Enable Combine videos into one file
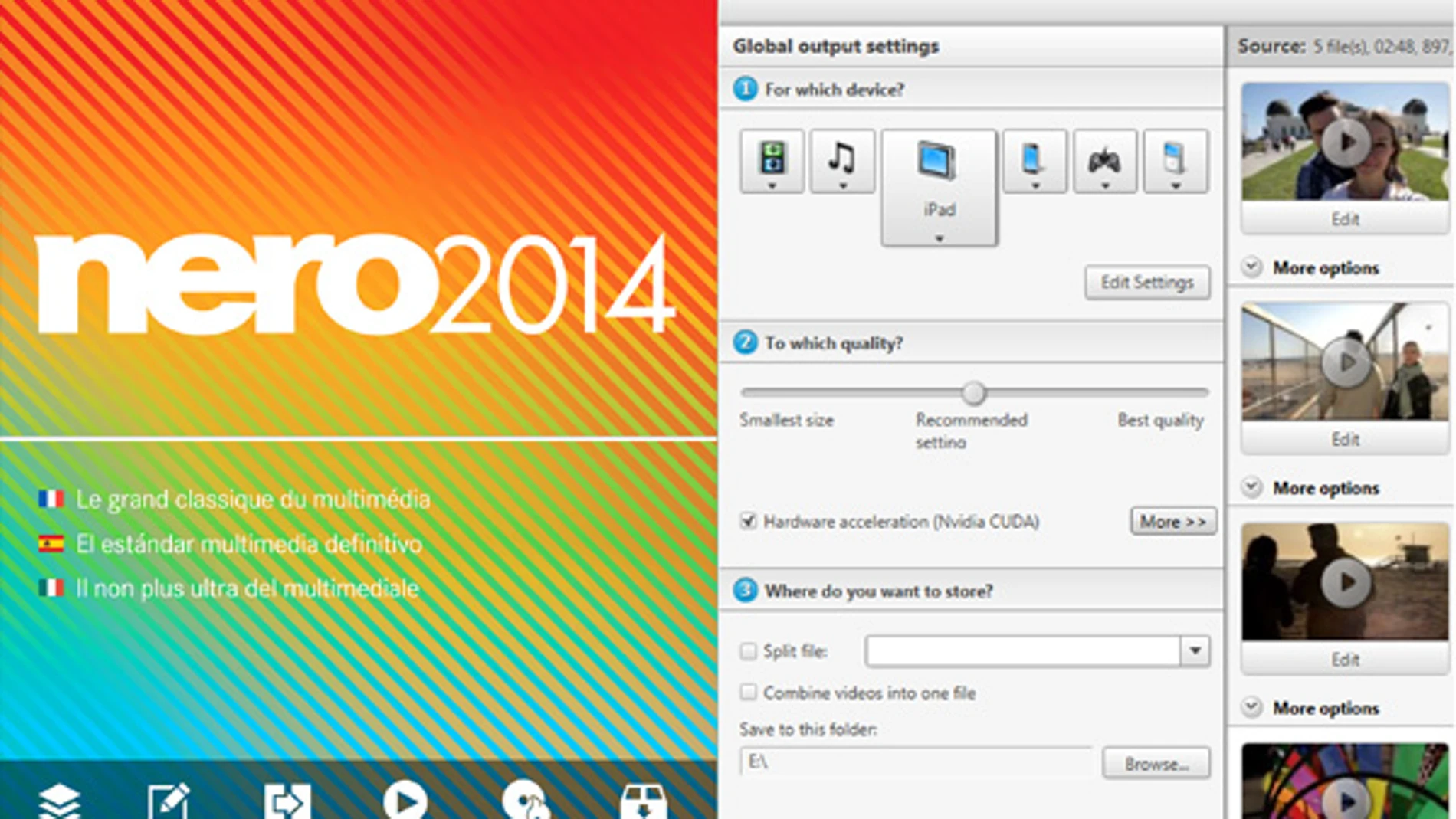1456x819 pixels. (748, 693)
